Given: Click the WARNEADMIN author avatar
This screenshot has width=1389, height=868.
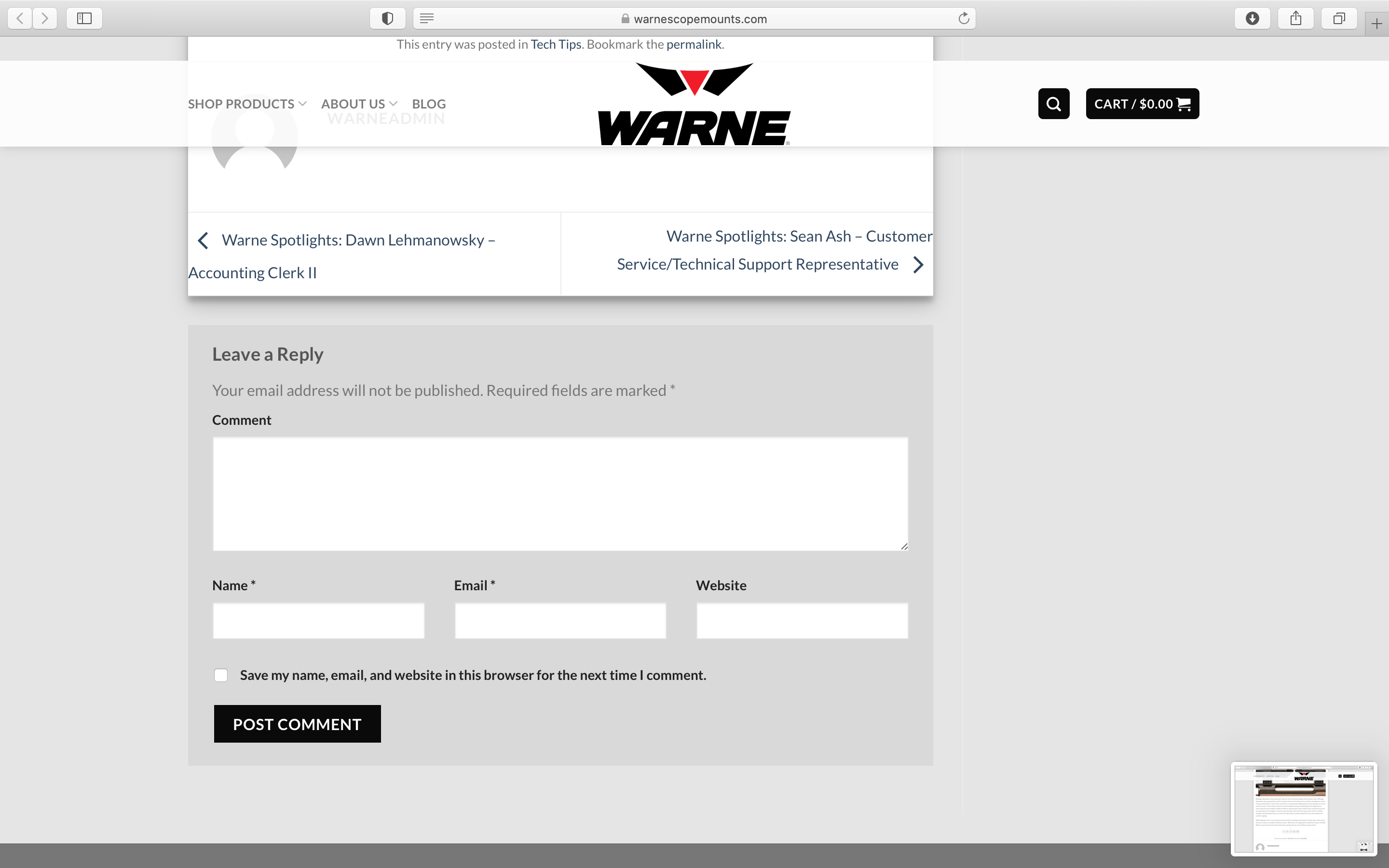Looking at the screenshot, I should click(x=254, y=137).
